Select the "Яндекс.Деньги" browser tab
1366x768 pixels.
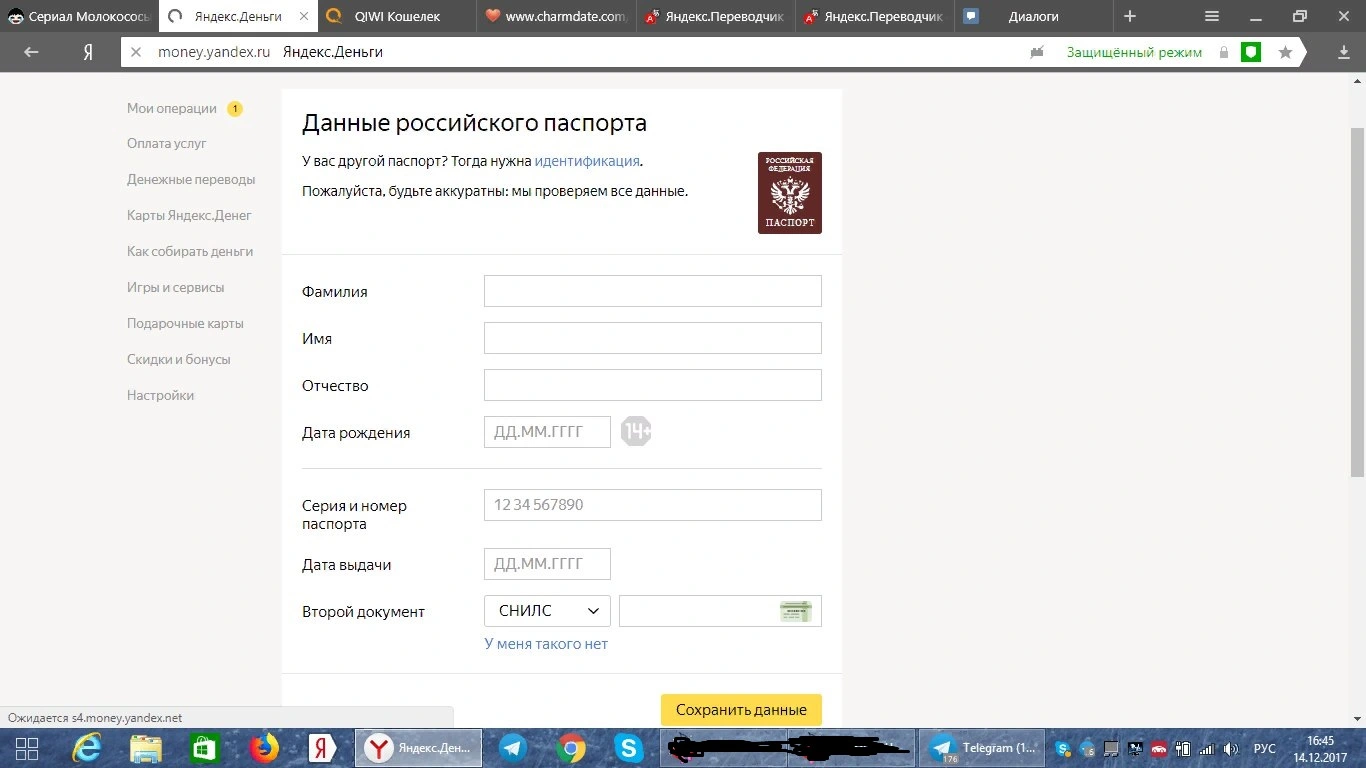point(238,16)
